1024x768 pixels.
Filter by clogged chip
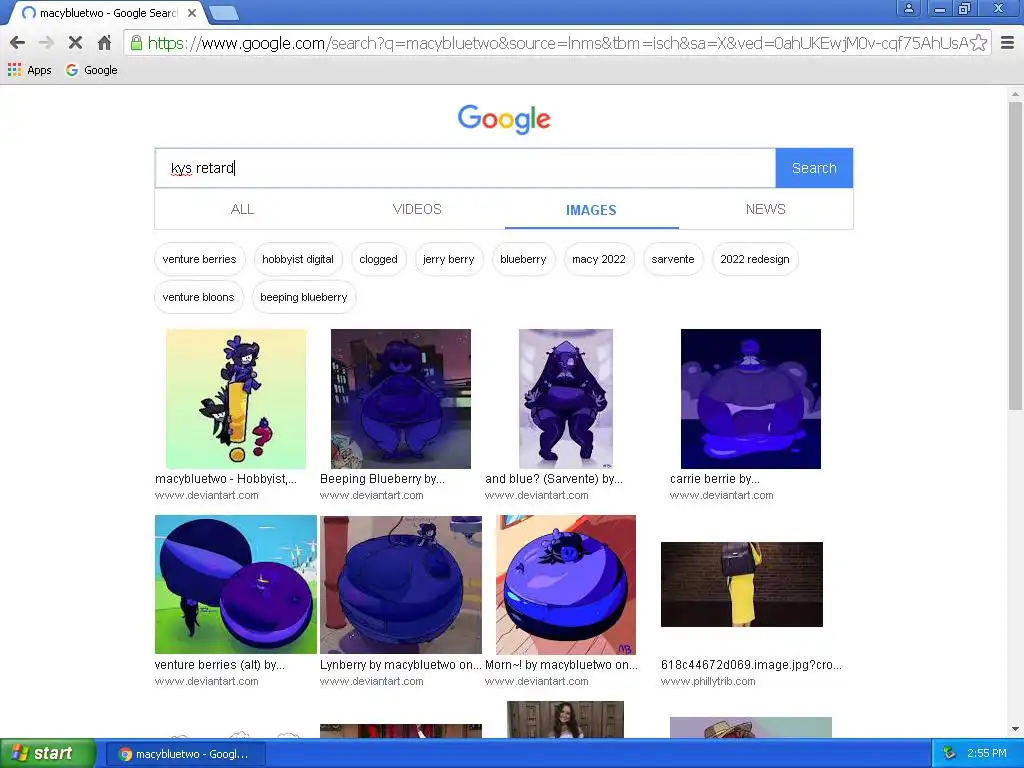coord(378,259)
